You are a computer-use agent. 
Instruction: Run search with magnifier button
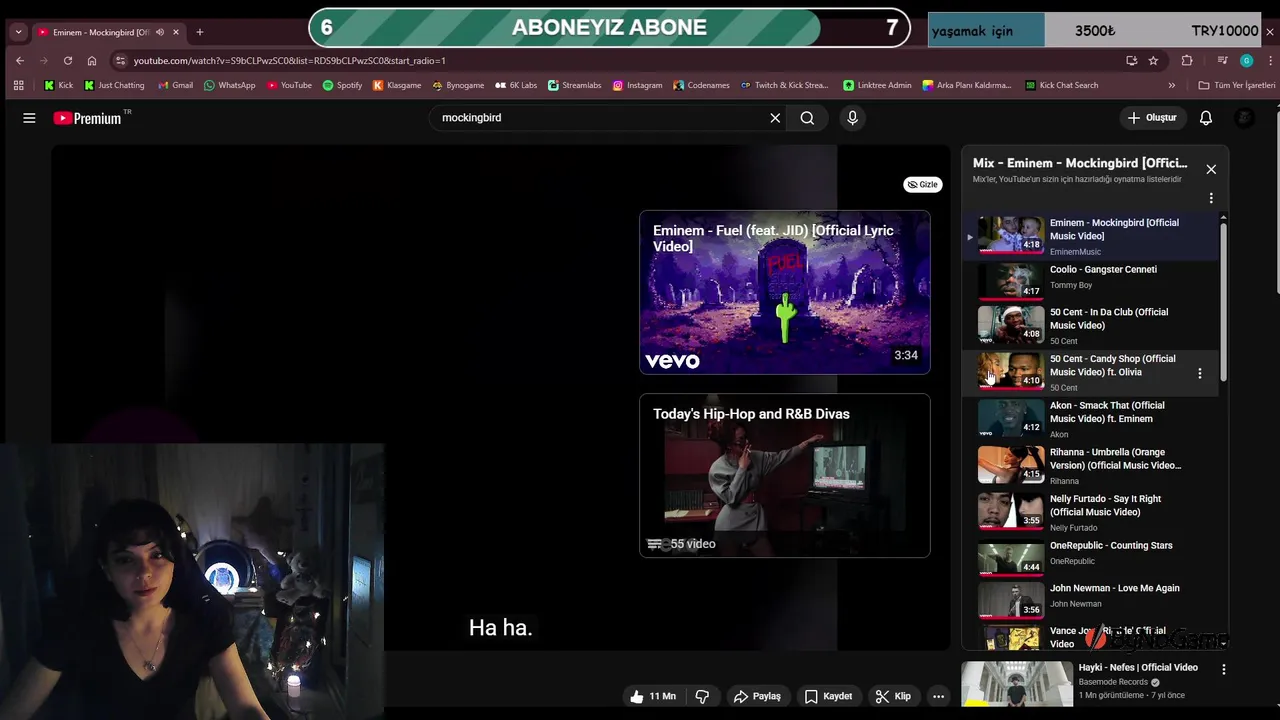coord(807,118)
